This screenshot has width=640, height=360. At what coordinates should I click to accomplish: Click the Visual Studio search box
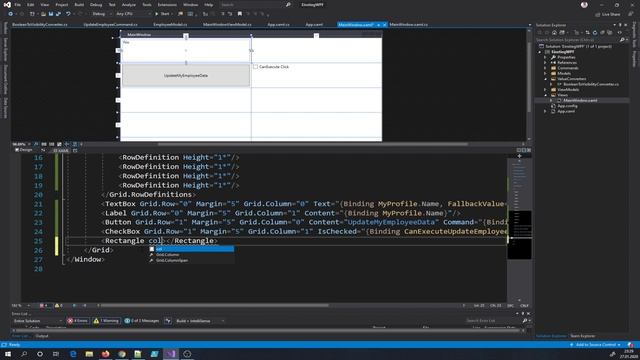(255, 4)
